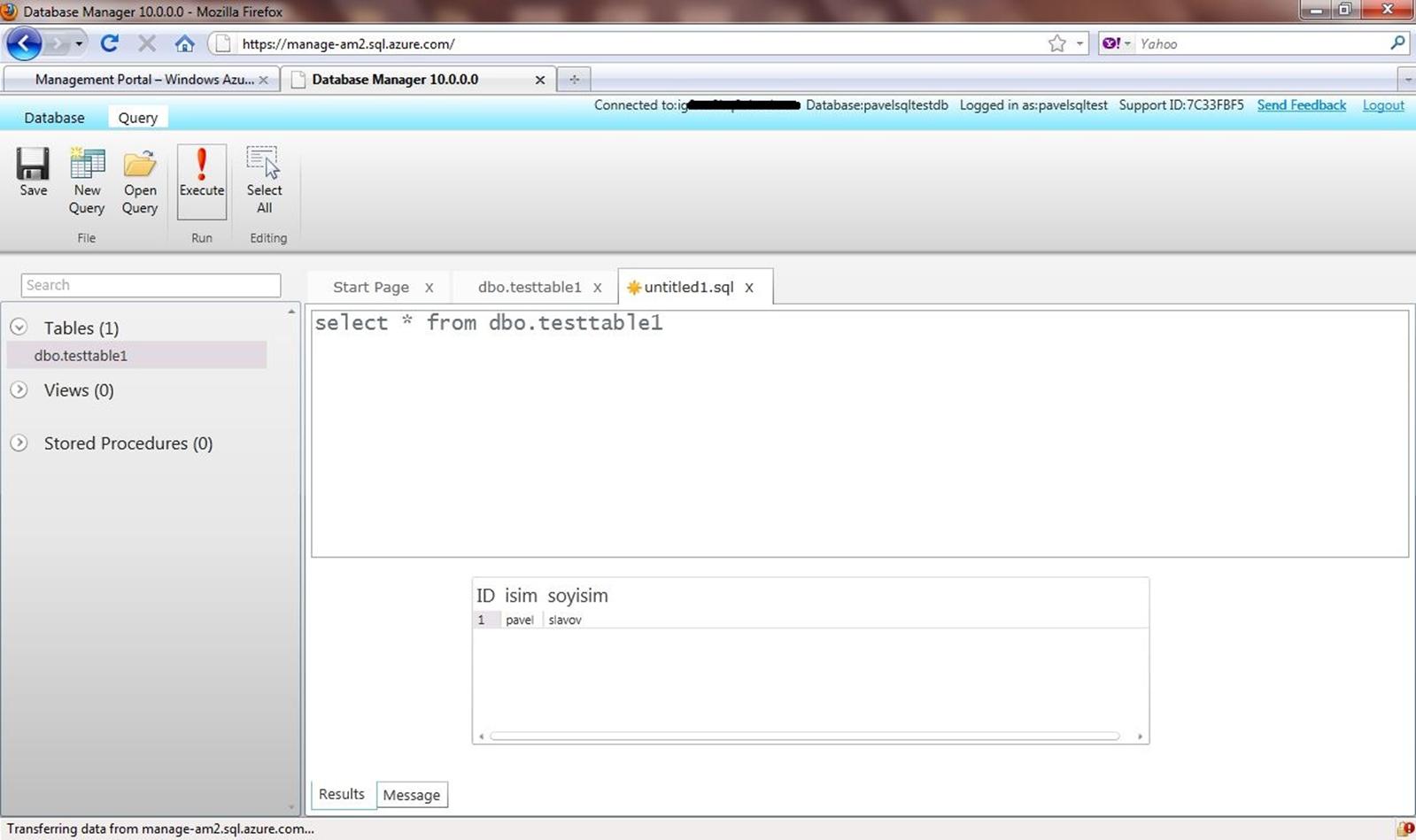Click the ID column header
This screenshot has height=840, width=1416.
[486, 596]
